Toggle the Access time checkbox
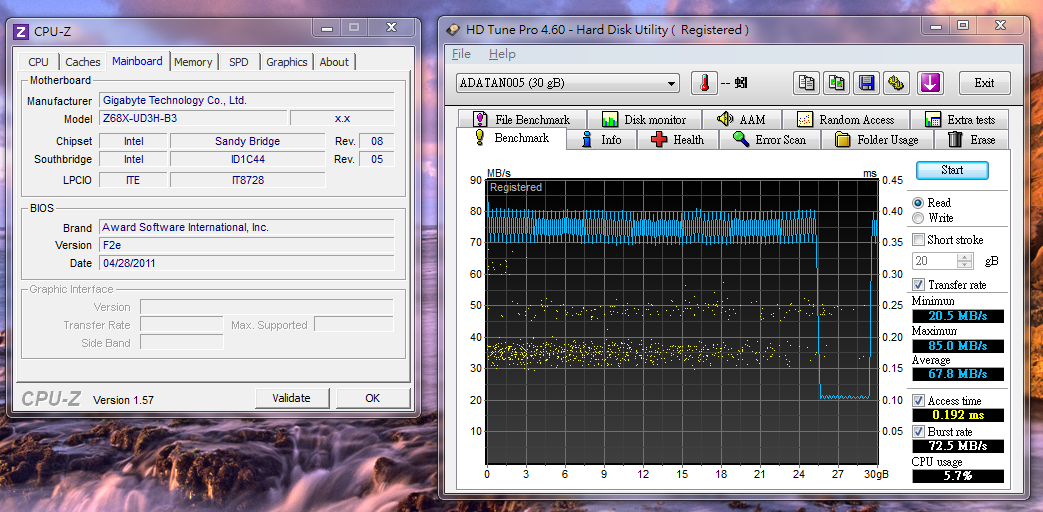1043x512 pixels. [x=919, y=400]
